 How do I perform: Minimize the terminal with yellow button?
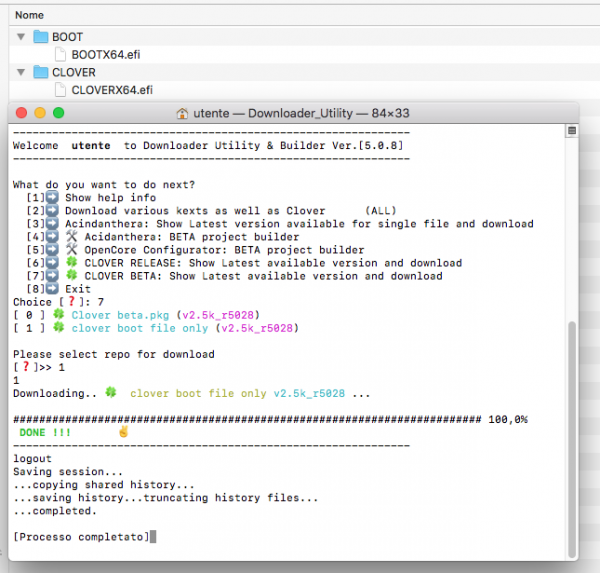(40, 113)
